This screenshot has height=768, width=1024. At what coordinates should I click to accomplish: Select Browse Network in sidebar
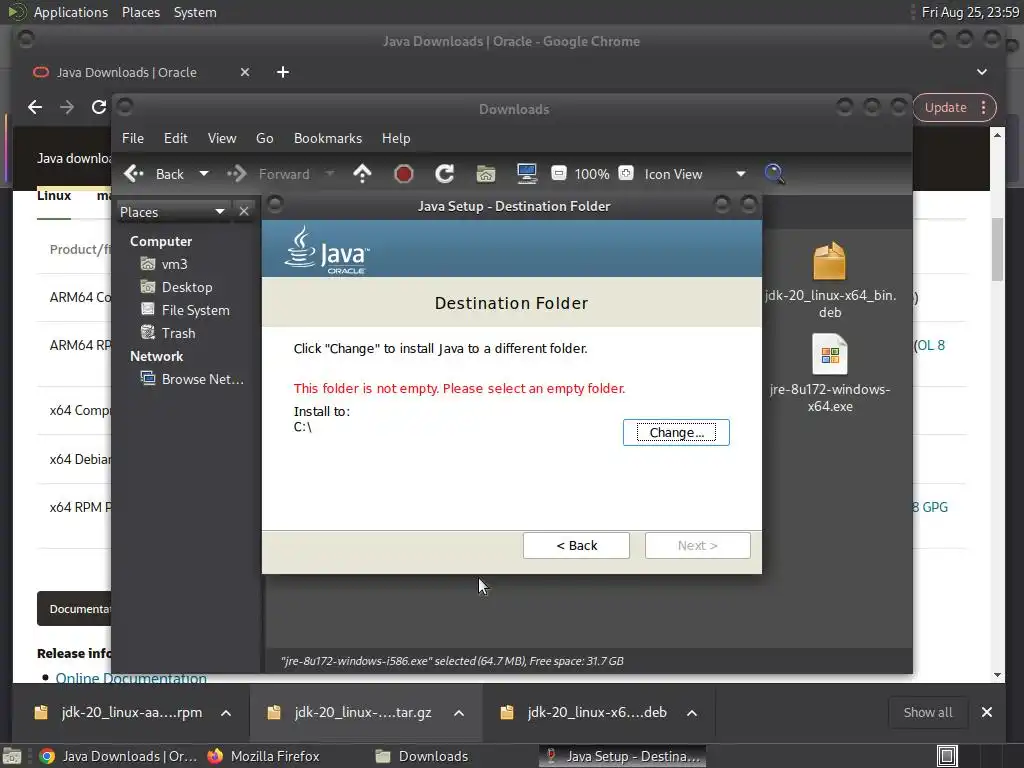click(202, 379)
